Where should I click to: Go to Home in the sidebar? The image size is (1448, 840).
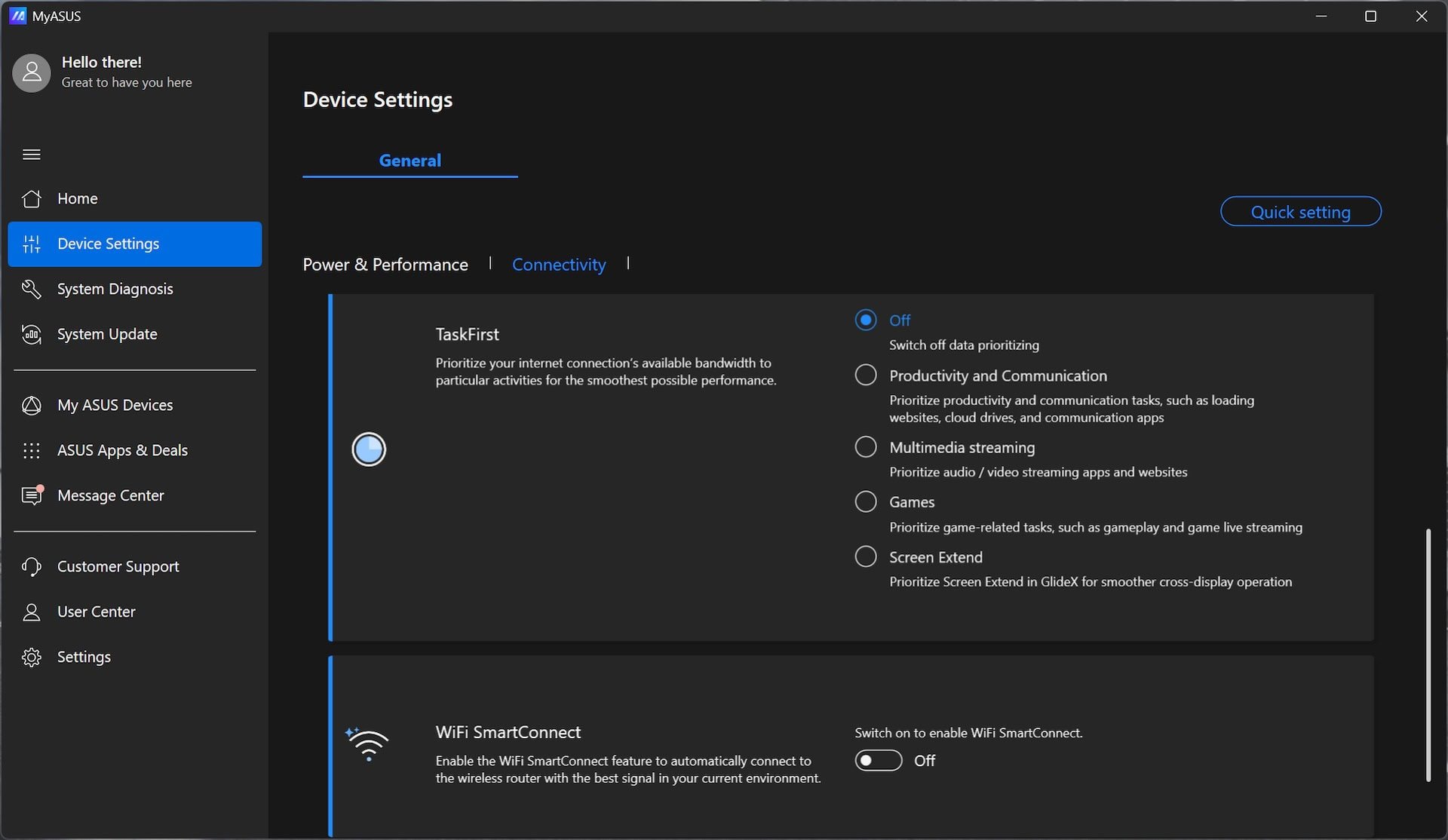coord(135,198)
